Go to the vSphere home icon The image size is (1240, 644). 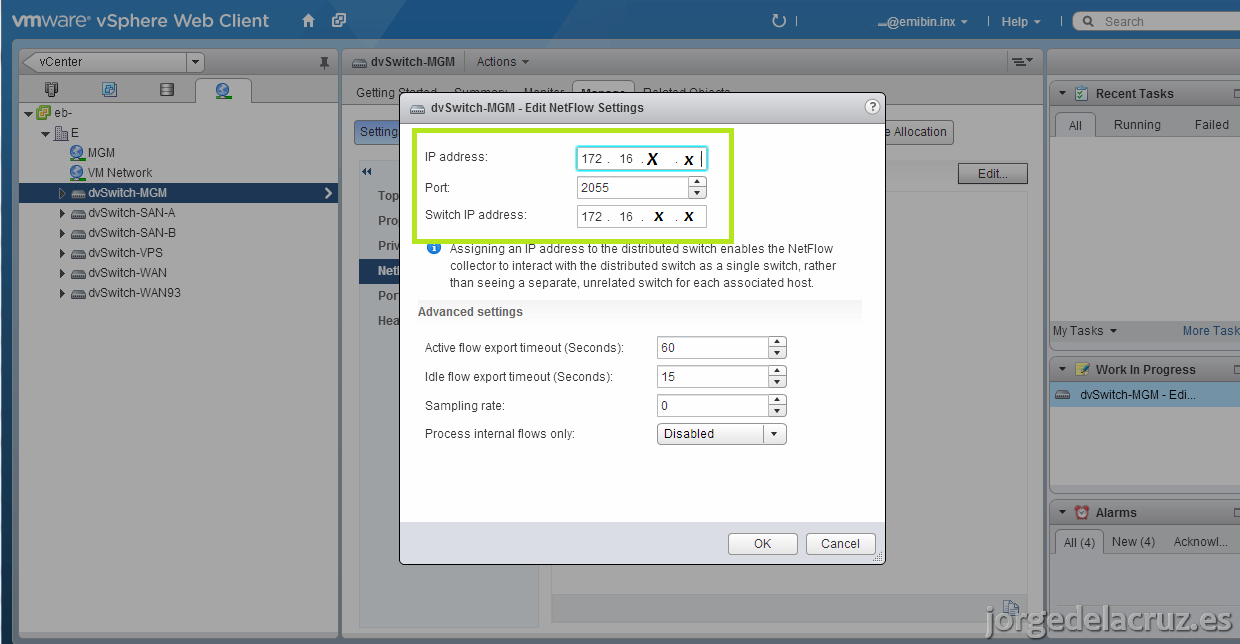(308, 21)
